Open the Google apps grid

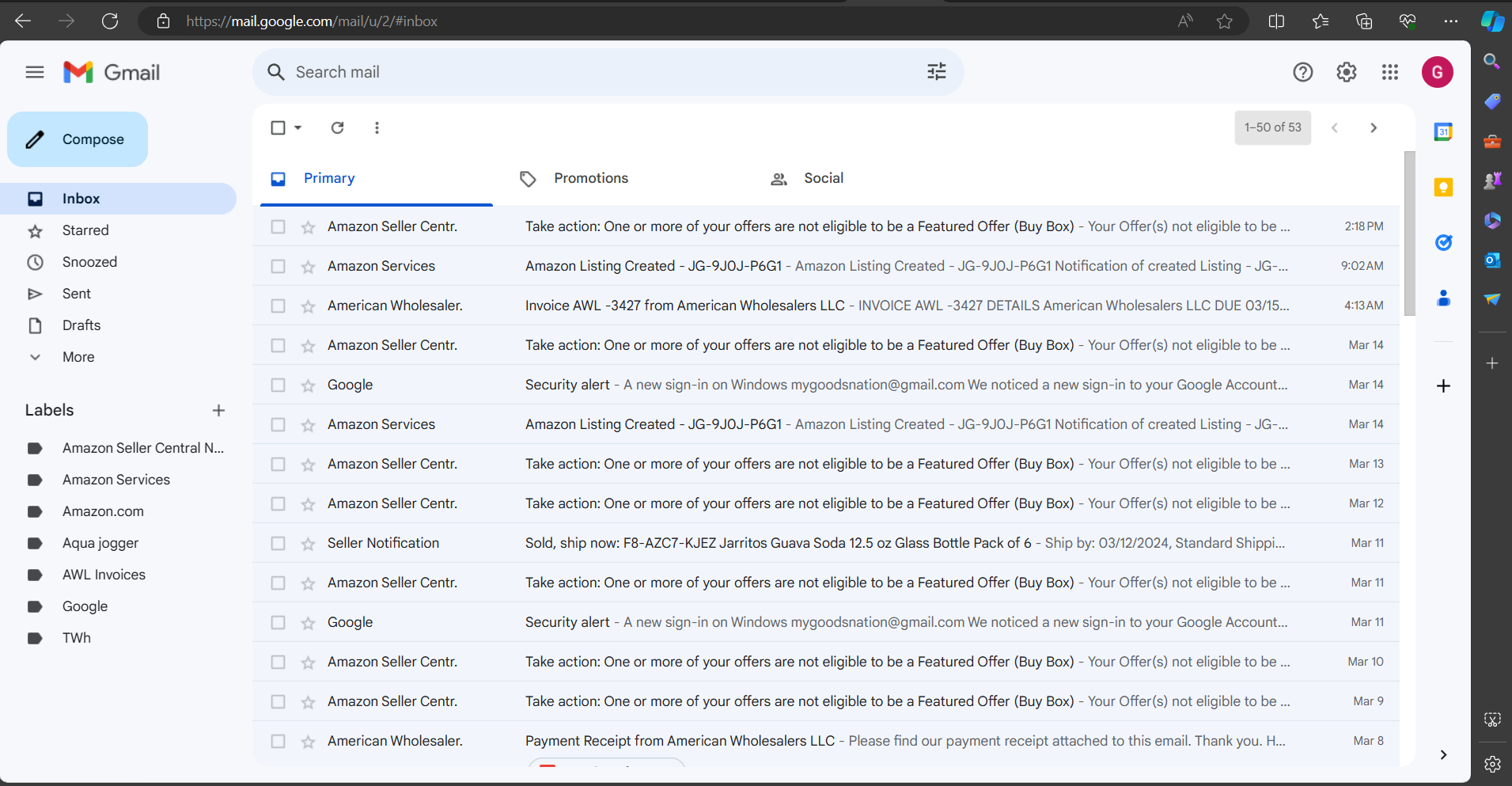[1390, 72]
